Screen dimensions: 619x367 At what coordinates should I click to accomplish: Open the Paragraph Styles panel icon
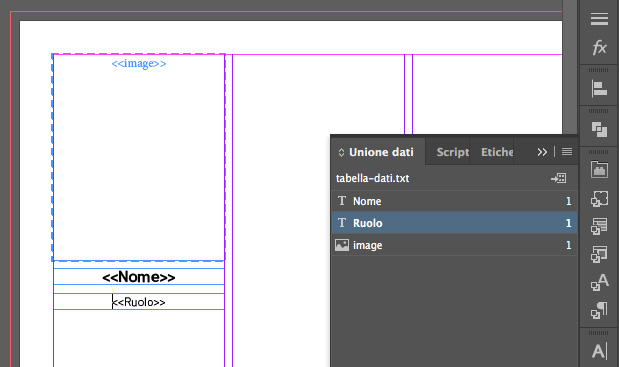coord(599,311)
